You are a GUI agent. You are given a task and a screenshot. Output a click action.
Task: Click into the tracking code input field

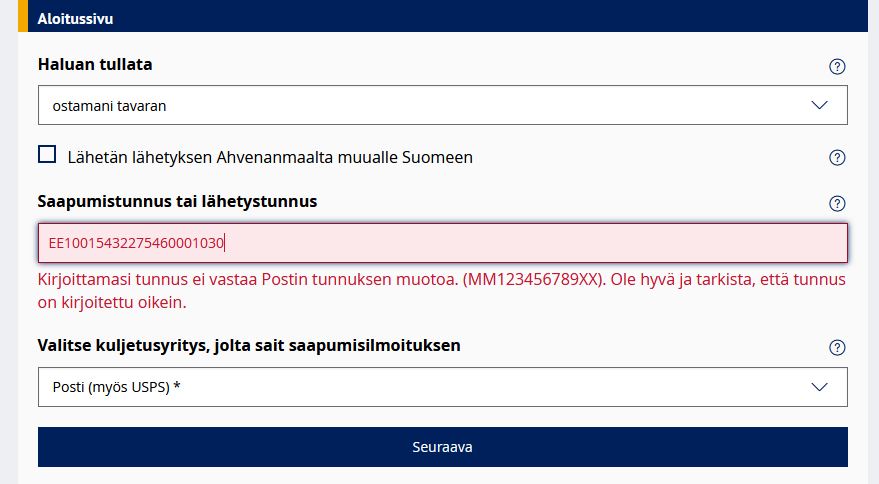pos(540,243)
